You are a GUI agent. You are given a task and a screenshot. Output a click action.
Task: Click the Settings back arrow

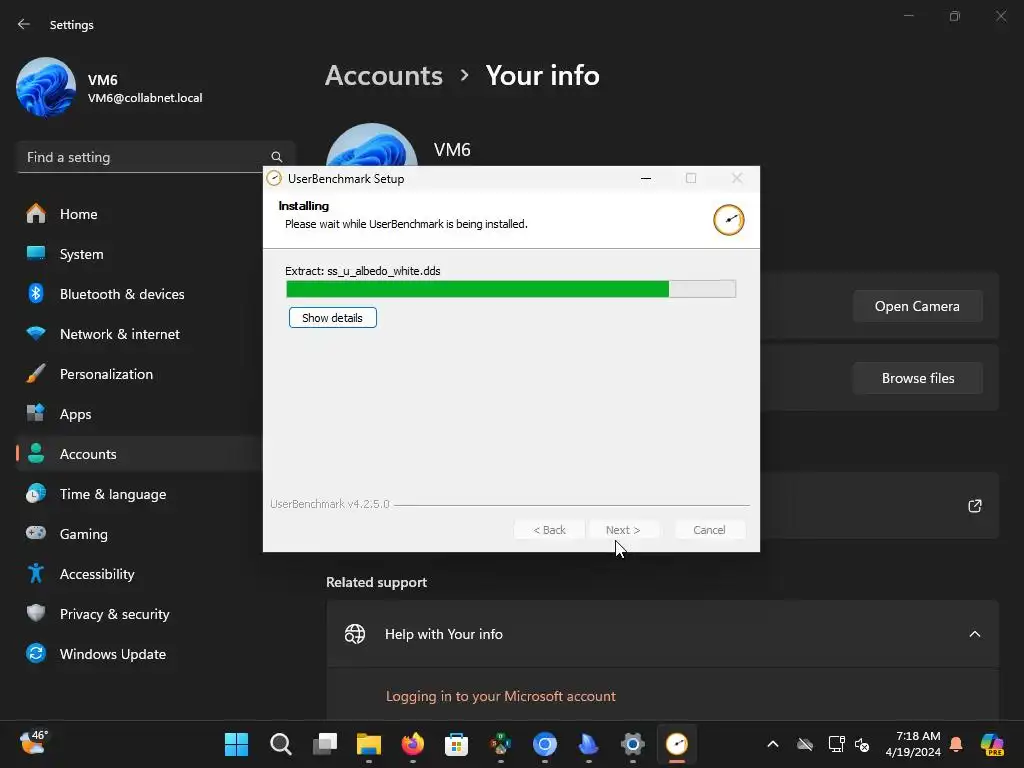24,24
